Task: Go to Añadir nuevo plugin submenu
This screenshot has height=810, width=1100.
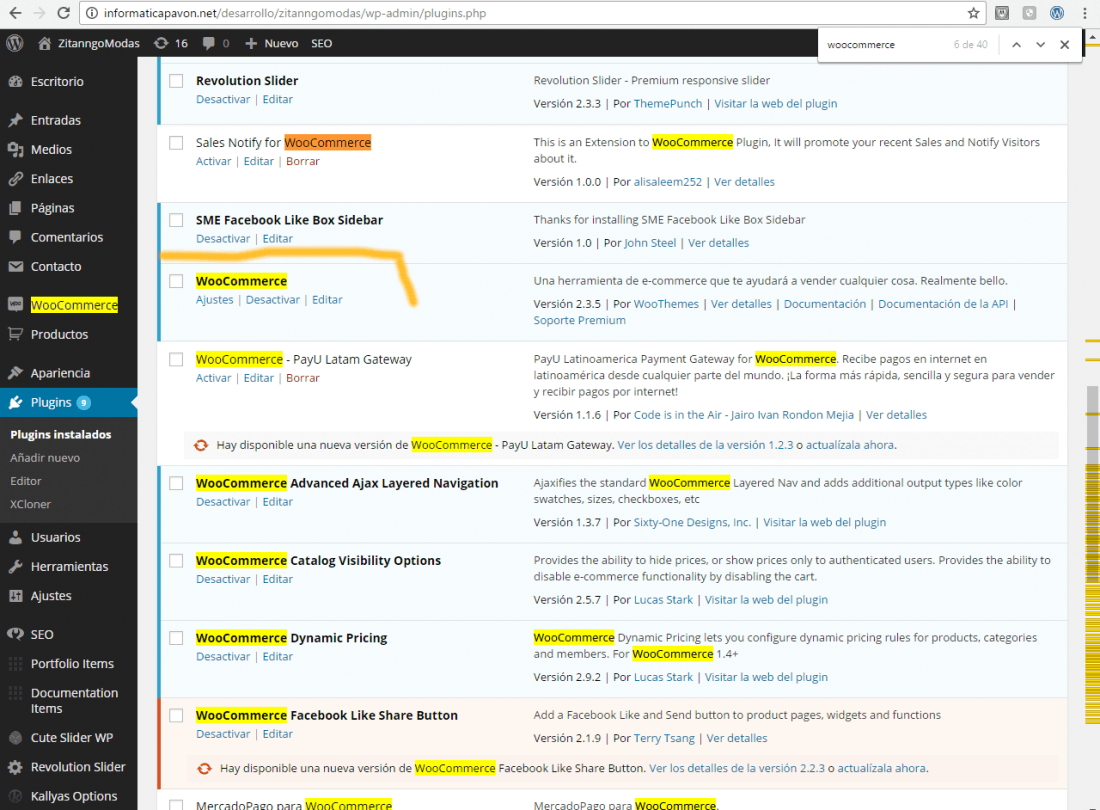Action: (x=45, y=458)
